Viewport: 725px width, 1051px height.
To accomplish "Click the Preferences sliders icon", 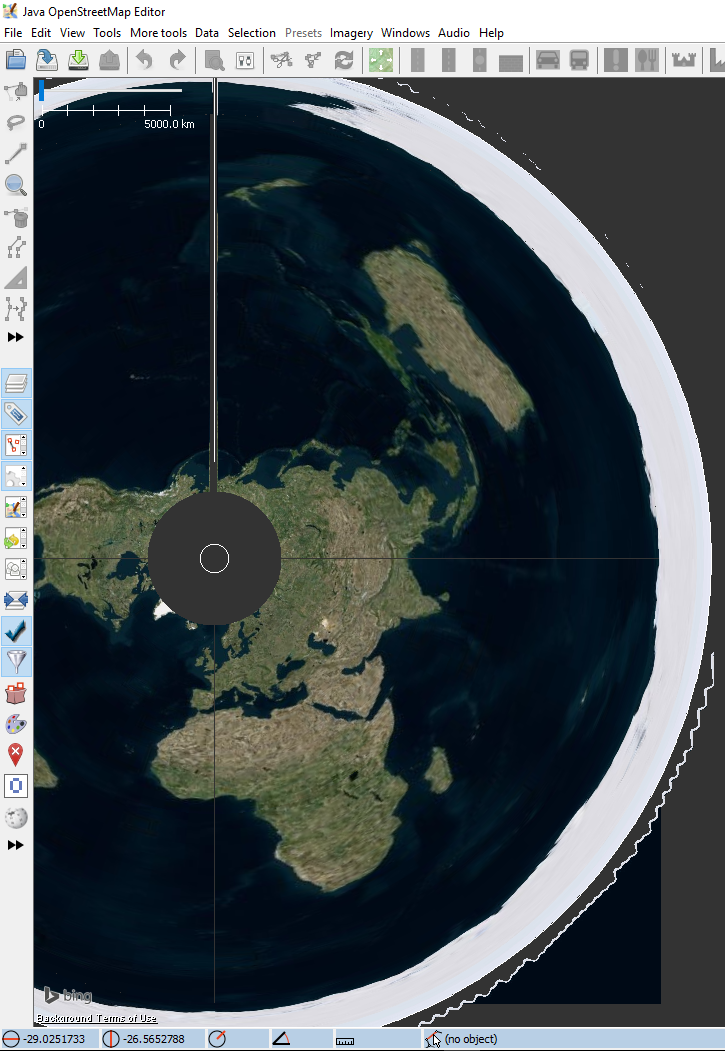I will coord(244,60).
